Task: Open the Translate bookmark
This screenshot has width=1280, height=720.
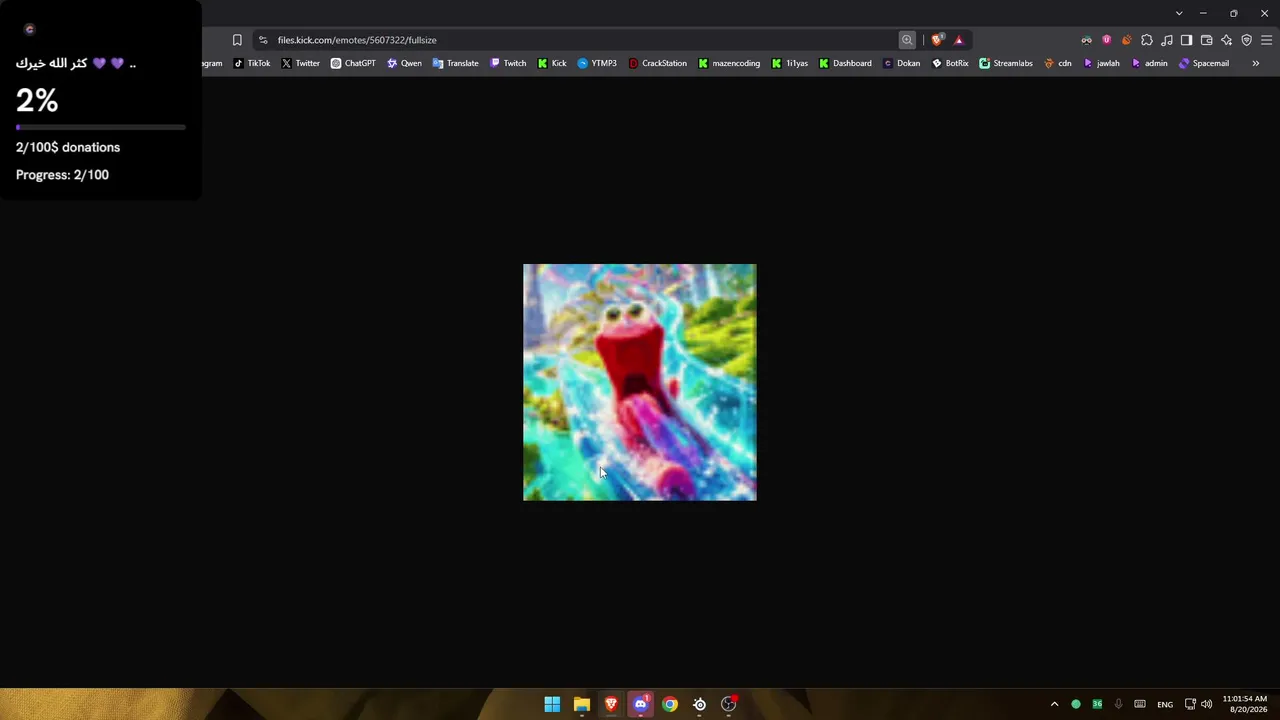Action: tap(455, 63)
